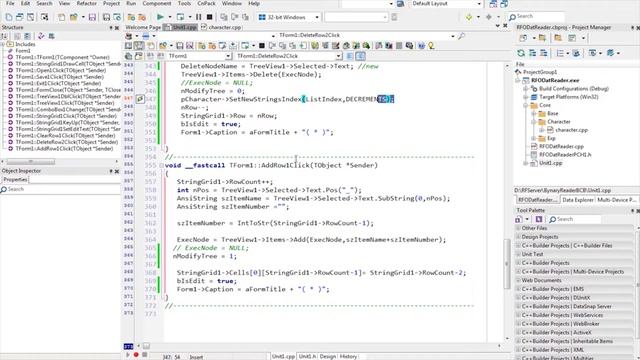Click the Save file icon in main toolbar
Image resolution: width=640 pixels, height=360 pixels.
92,17
